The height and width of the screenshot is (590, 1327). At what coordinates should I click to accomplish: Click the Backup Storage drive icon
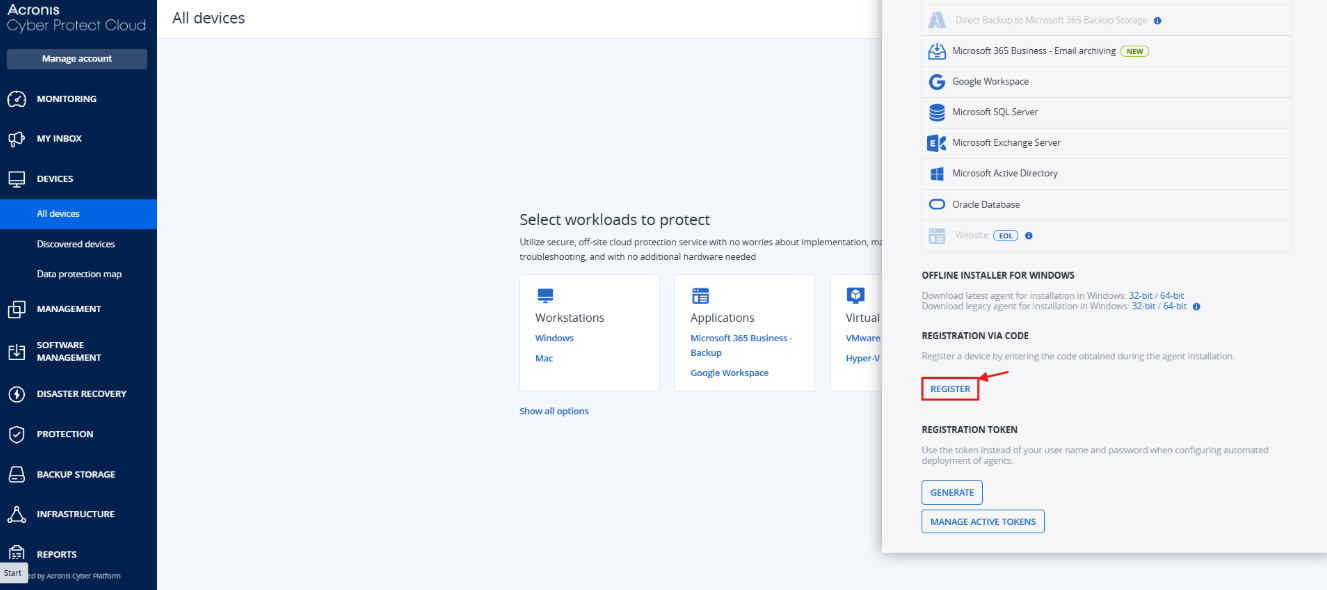click(16, 474)
